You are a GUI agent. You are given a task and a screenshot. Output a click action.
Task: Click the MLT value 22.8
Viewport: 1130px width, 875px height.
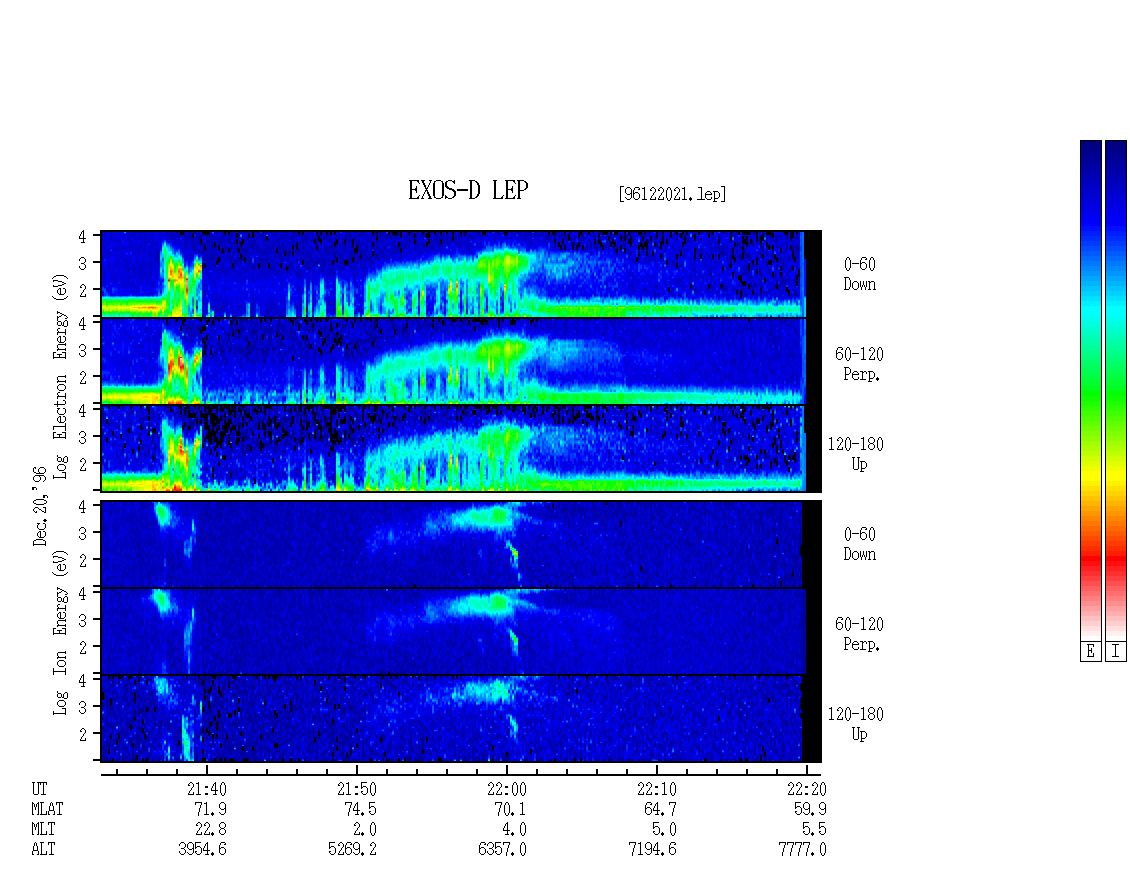210,830
